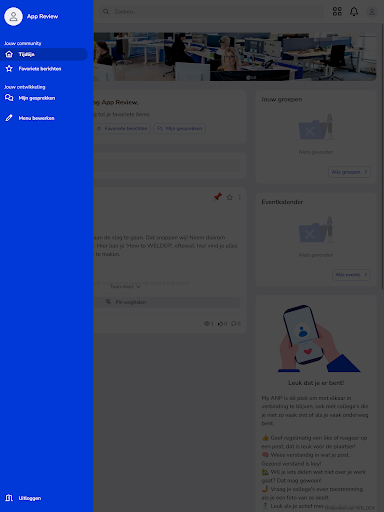
Task: Toggle the post favorite star
Action: pyautogui.click(x=230, y=197)
